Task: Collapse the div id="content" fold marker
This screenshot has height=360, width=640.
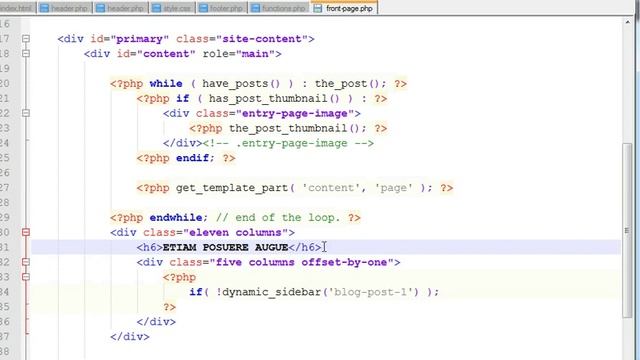Action: tap(26, 53)
